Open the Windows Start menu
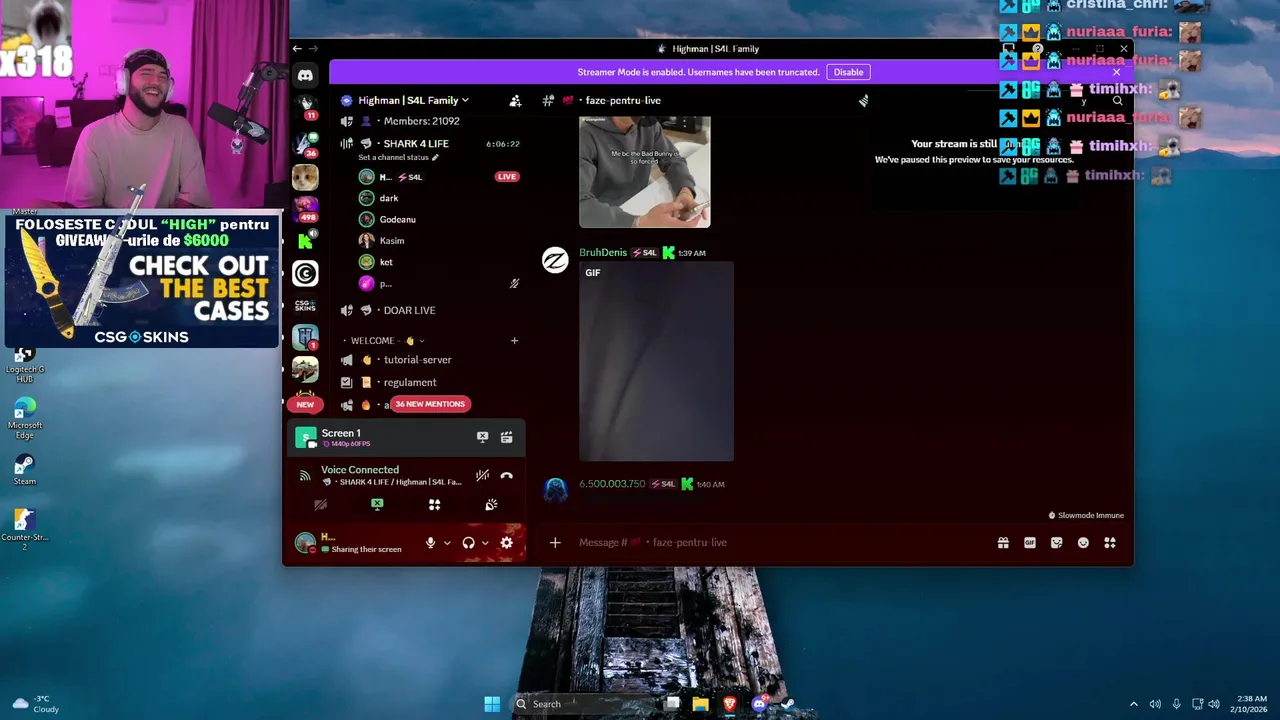This screenshot has height=720, width=1280. point(492,704)
